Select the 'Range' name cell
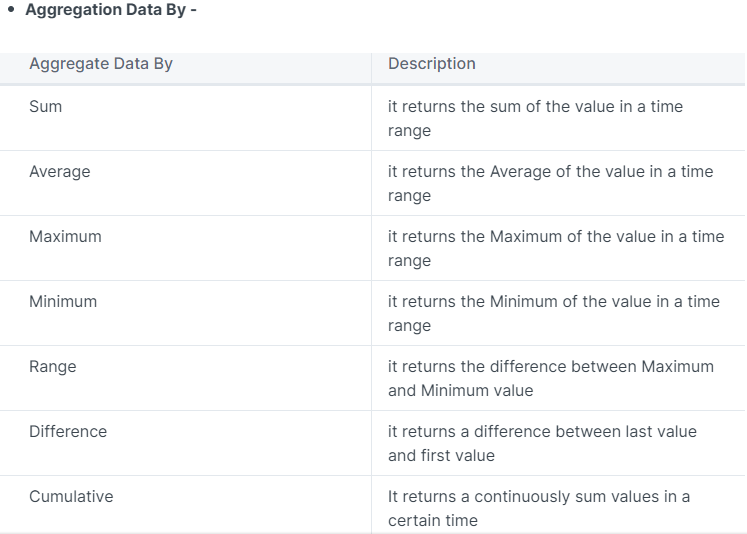 (53, 367)
